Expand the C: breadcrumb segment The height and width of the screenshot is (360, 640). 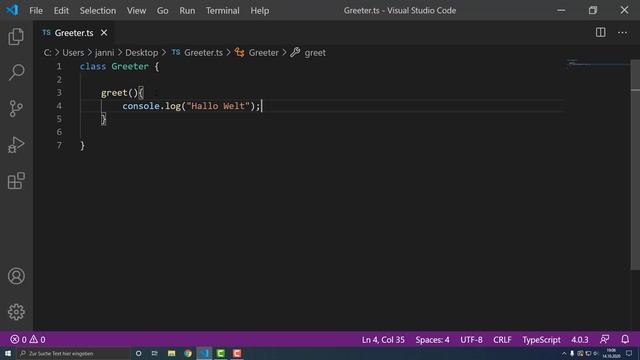click(47, 52)
